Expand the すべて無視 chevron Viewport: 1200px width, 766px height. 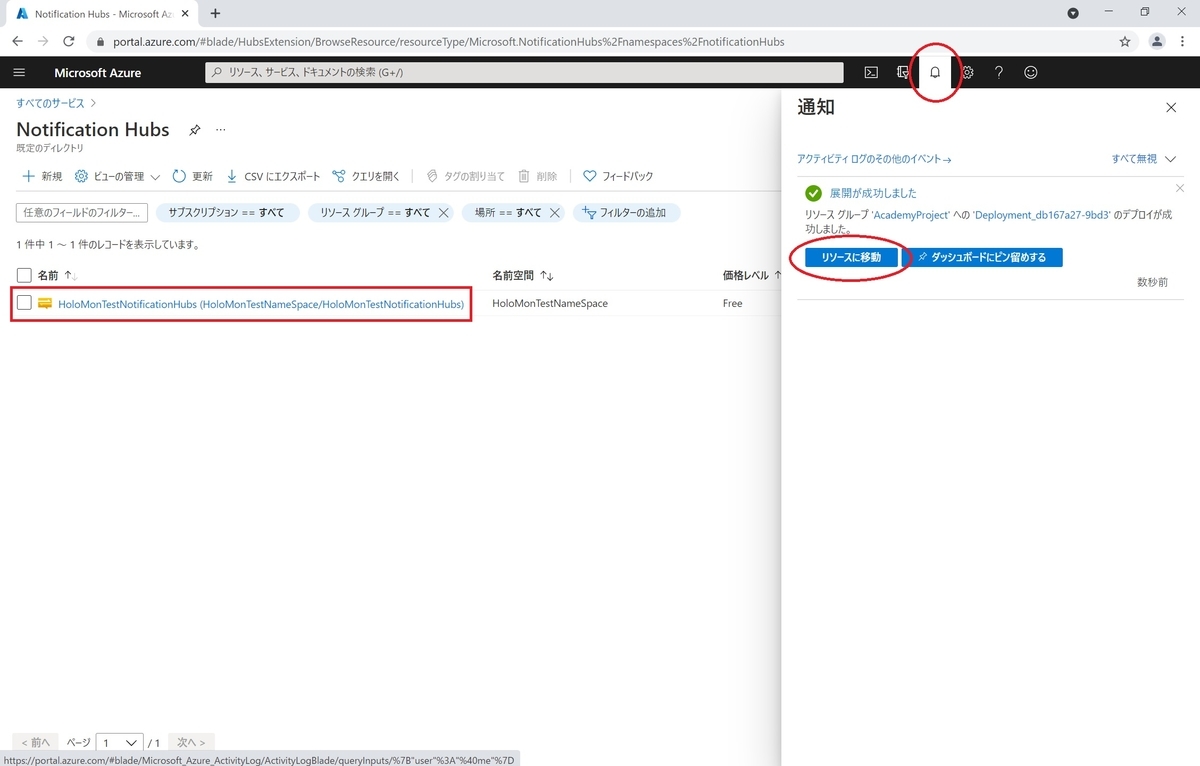pyautogui.click(x=1171, y=159)
